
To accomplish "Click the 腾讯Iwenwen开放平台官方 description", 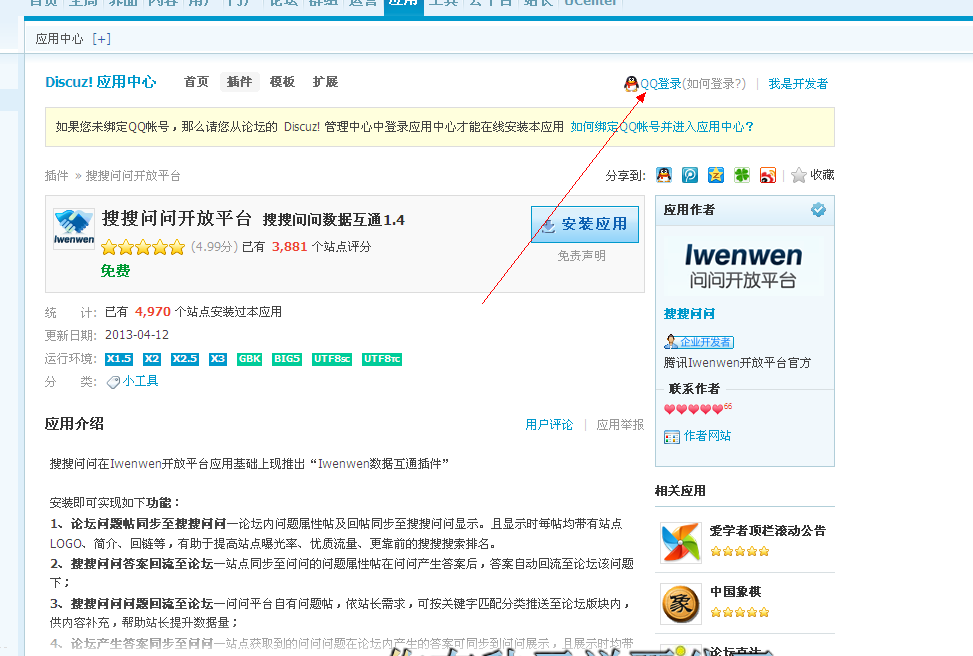I will click(737, 363).
